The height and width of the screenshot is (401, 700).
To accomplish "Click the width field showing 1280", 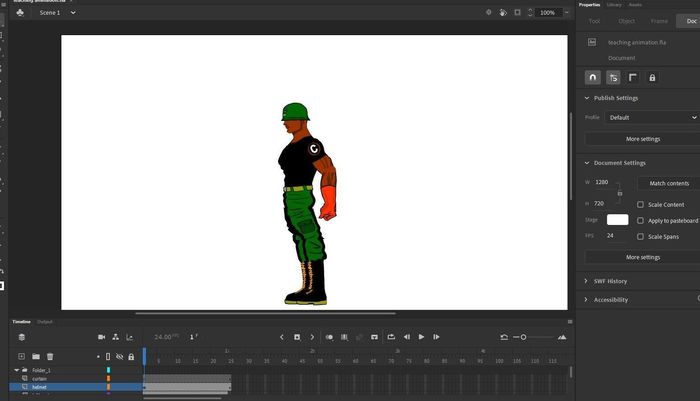I will click(604, 182).
